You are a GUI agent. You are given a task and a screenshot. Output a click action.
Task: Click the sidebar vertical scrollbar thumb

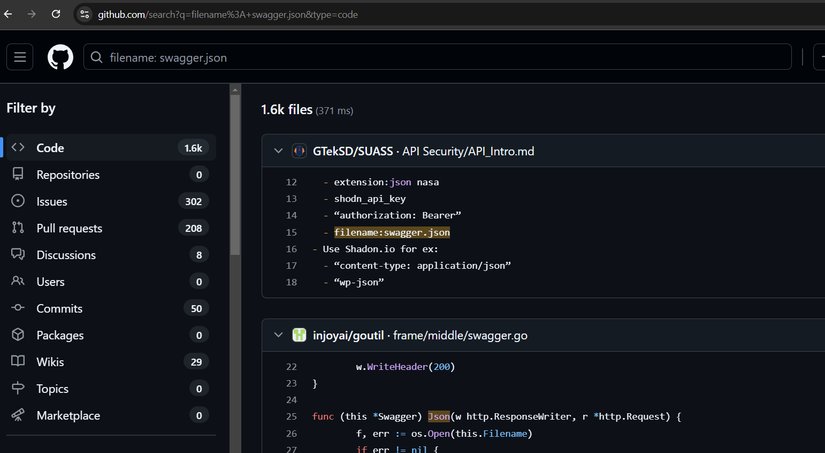click(235, 175)
